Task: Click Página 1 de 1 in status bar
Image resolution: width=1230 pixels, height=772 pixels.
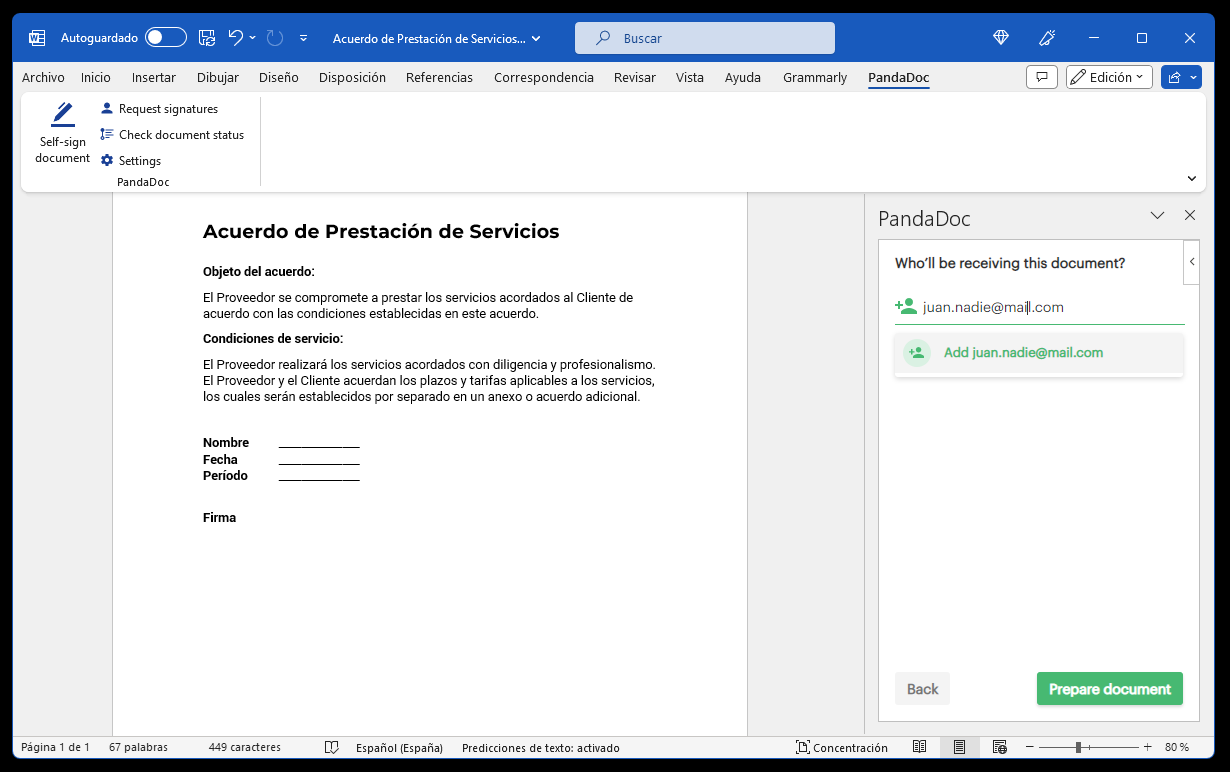Action: coord(55,747)
